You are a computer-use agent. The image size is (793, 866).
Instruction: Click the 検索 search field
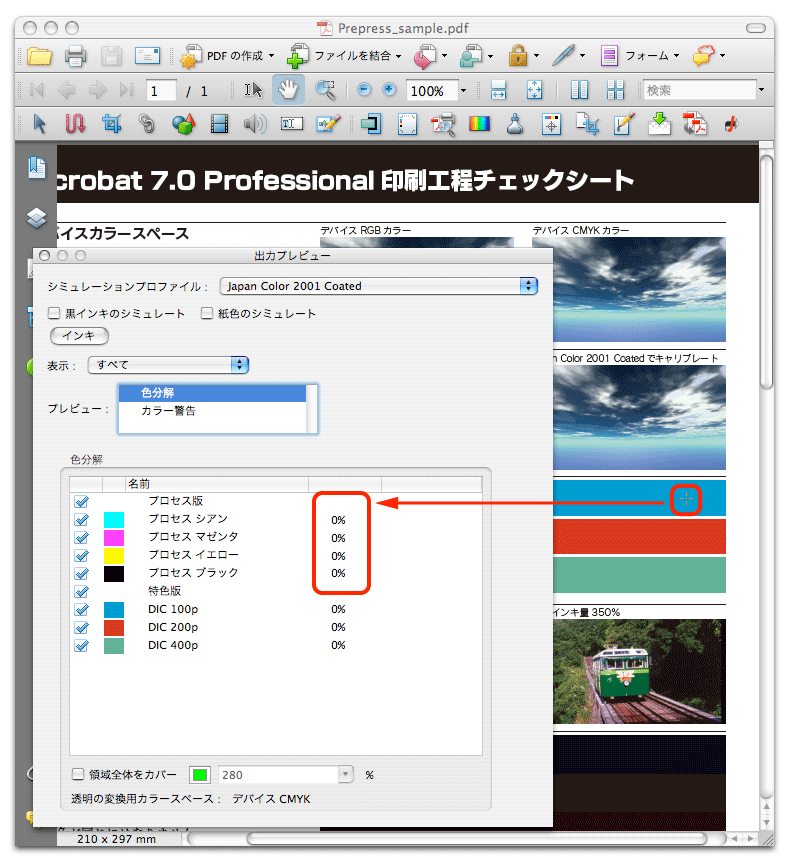(699, 89)
